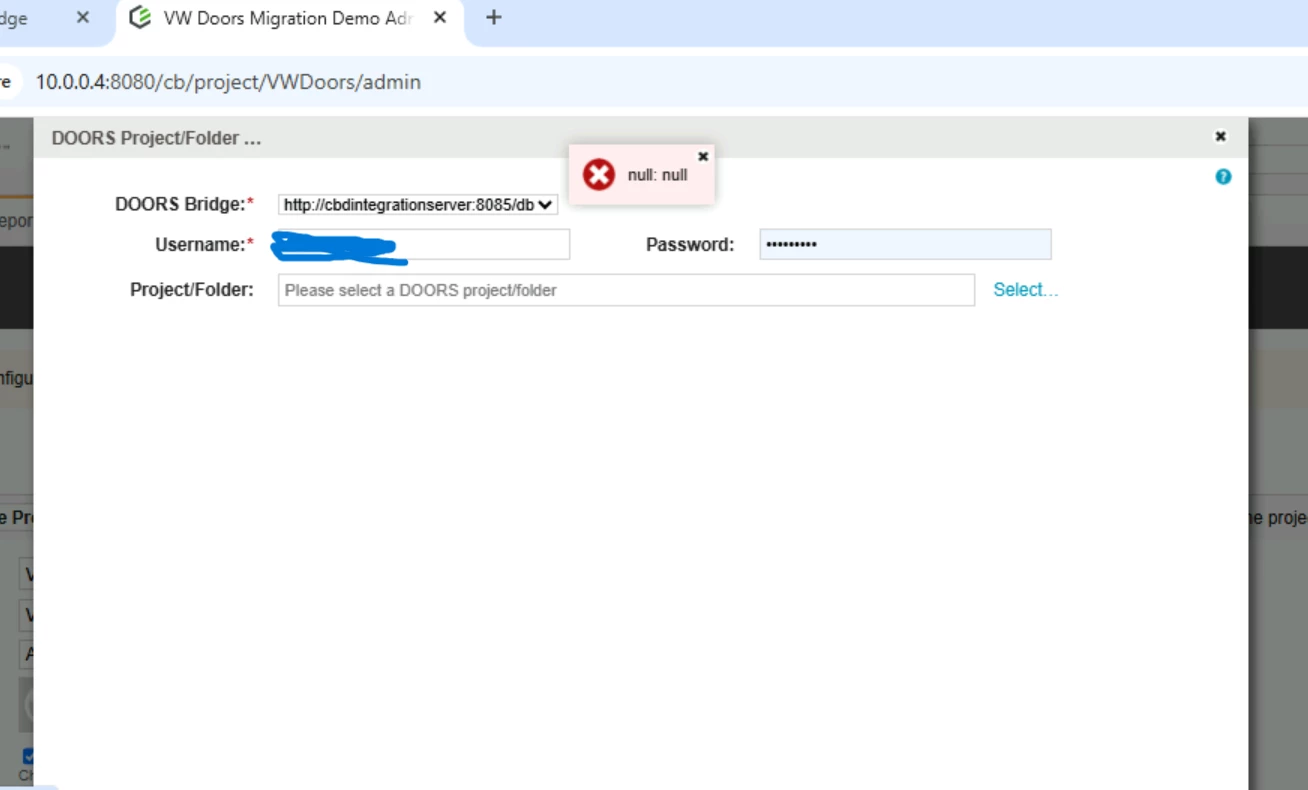Open the DOORS Bridge URL dropdown
Viewport: 1308px width, 790px height.
click(418, 204)
